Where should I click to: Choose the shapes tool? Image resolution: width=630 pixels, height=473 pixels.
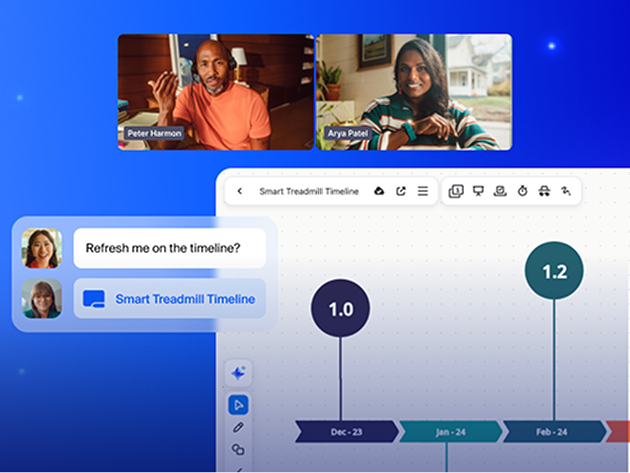coord(238,449)
